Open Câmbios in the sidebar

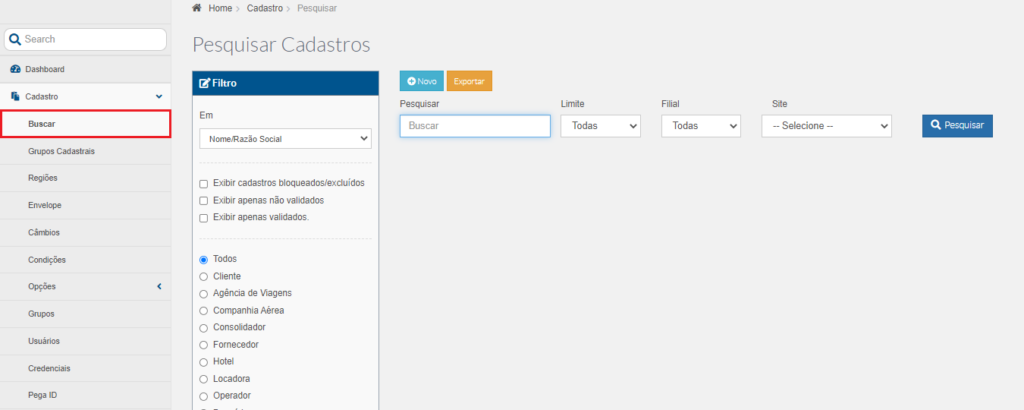[x=86, y=232]
